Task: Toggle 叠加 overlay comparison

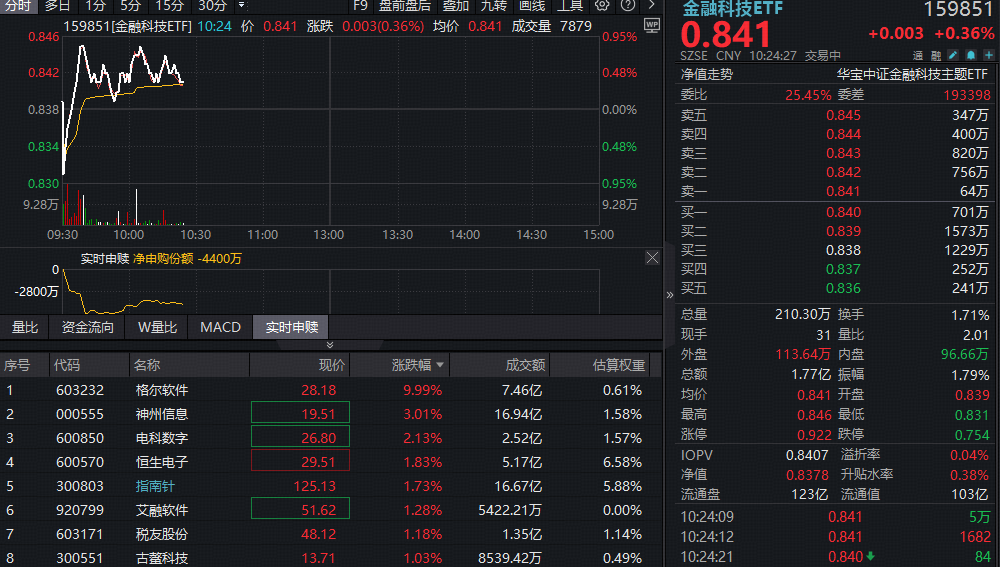Action: (456, 5)
